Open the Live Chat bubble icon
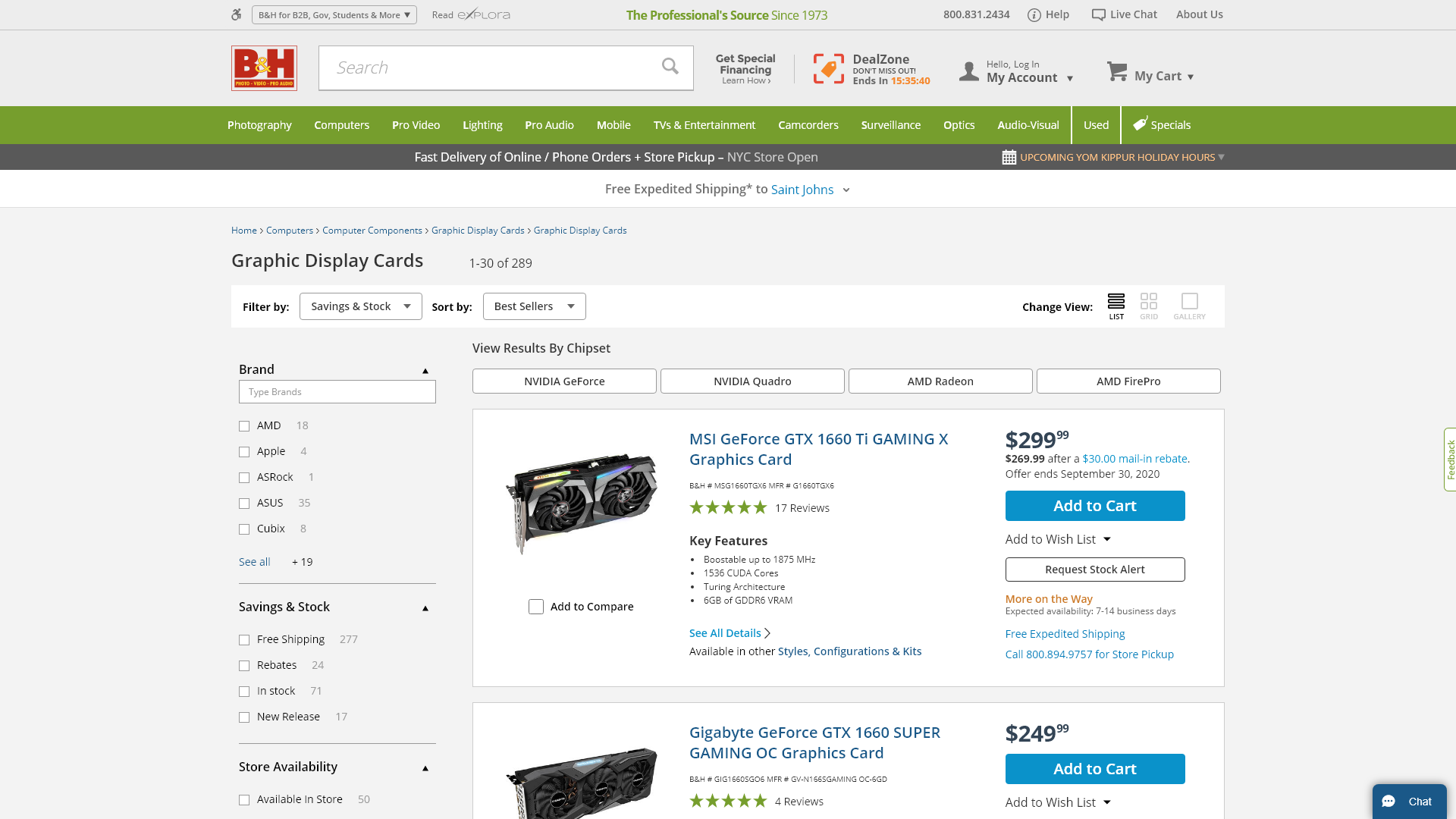The height and width of the screenshot is (819, 1456). (1098, 15)
